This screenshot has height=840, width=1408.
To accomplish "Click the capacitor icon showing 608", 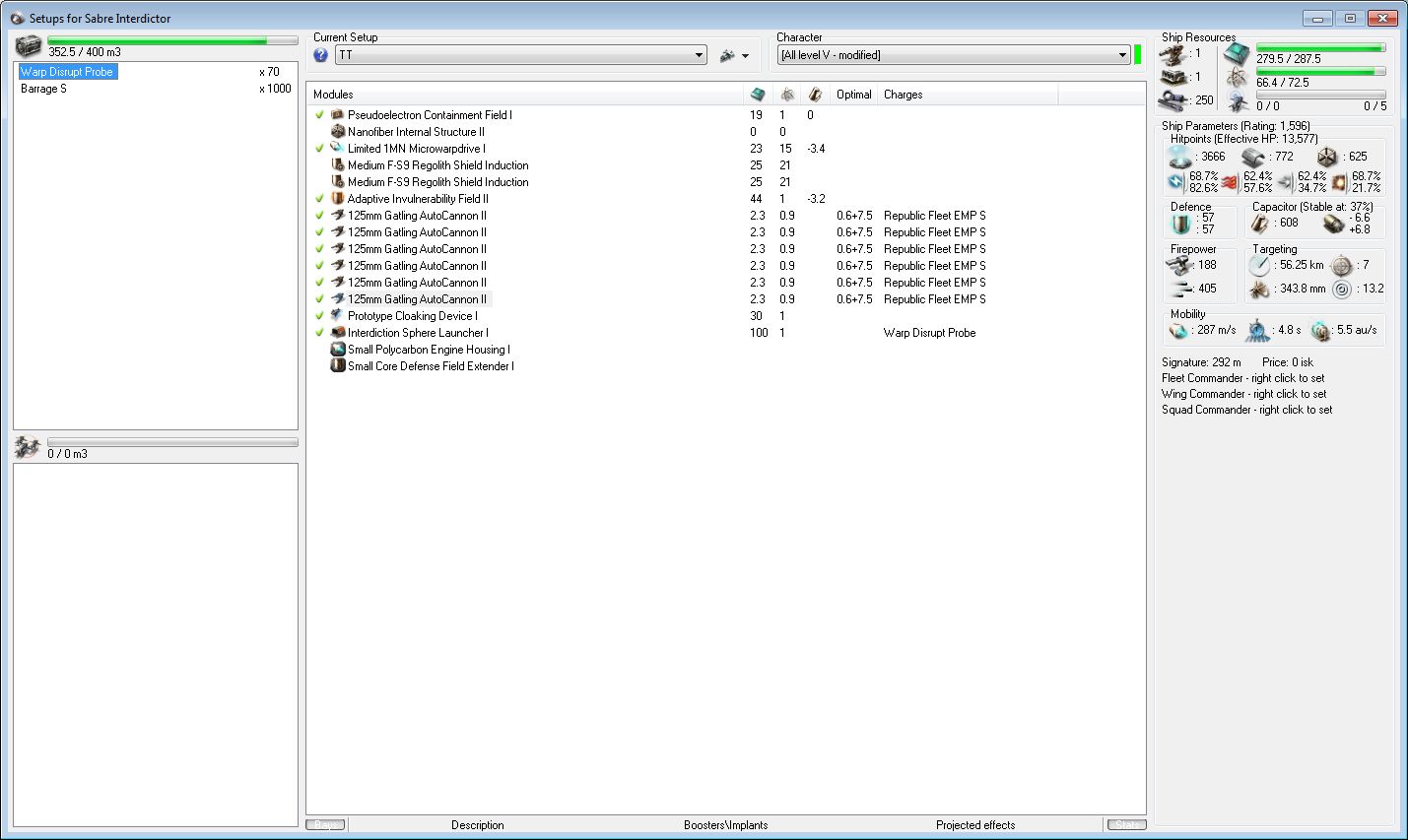I will click(x=1260, y=224).
